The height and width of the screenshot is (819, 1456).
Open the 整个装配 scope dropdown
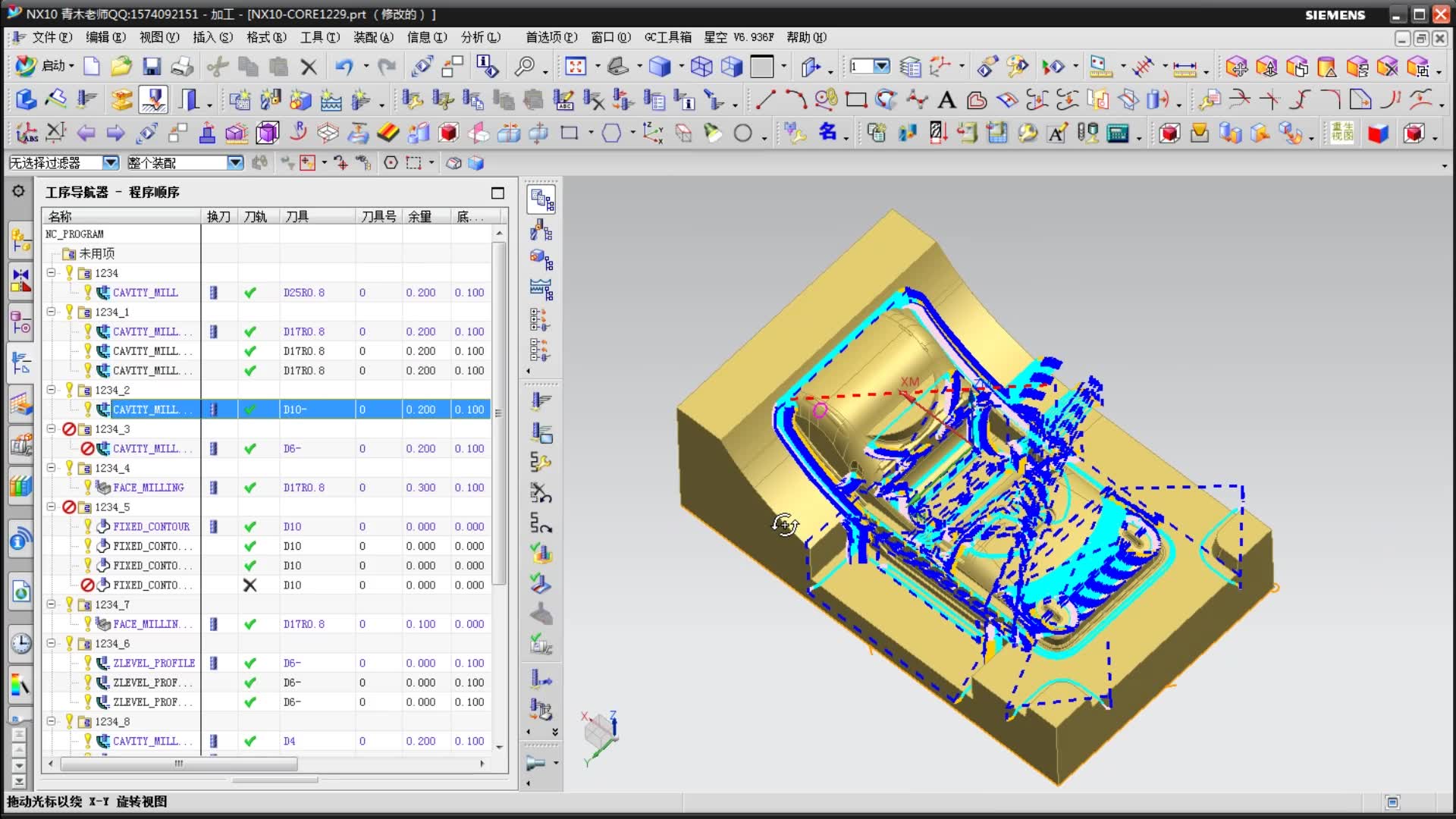(x=235, y=162)
